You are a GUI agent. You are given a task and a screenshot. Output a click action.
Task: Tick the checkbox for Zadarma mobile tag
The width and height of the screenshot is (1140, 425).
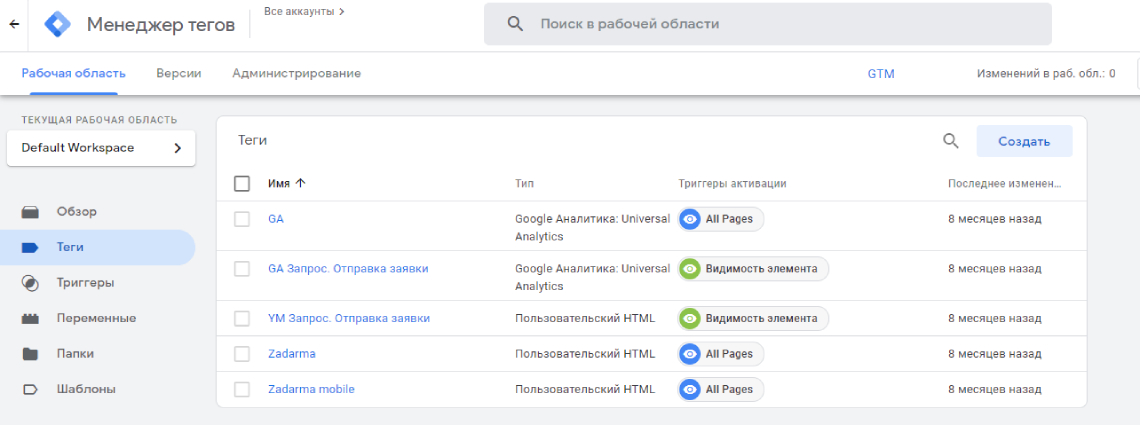point(242,389)
